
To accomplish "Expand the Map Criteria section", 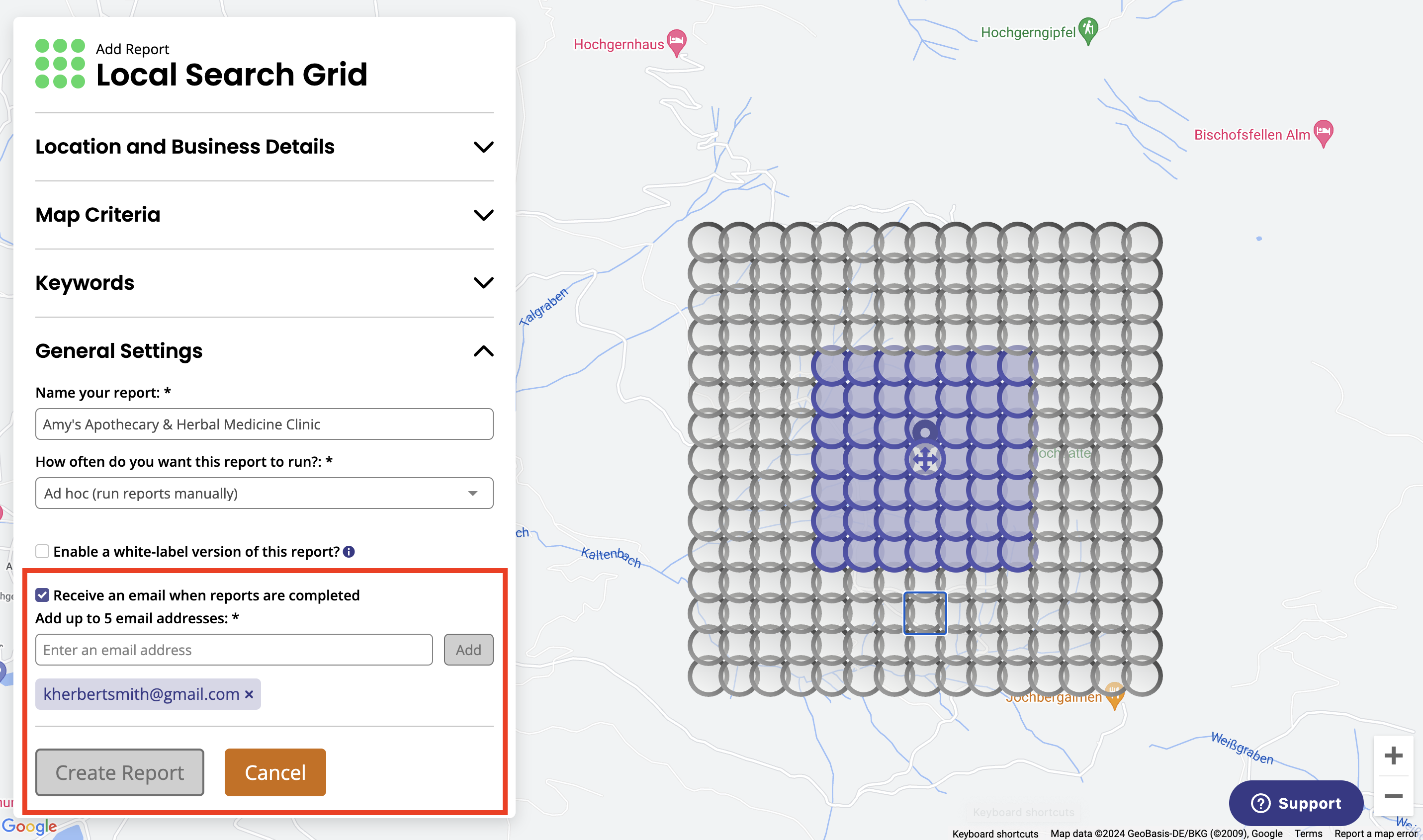I will point(484,215).
